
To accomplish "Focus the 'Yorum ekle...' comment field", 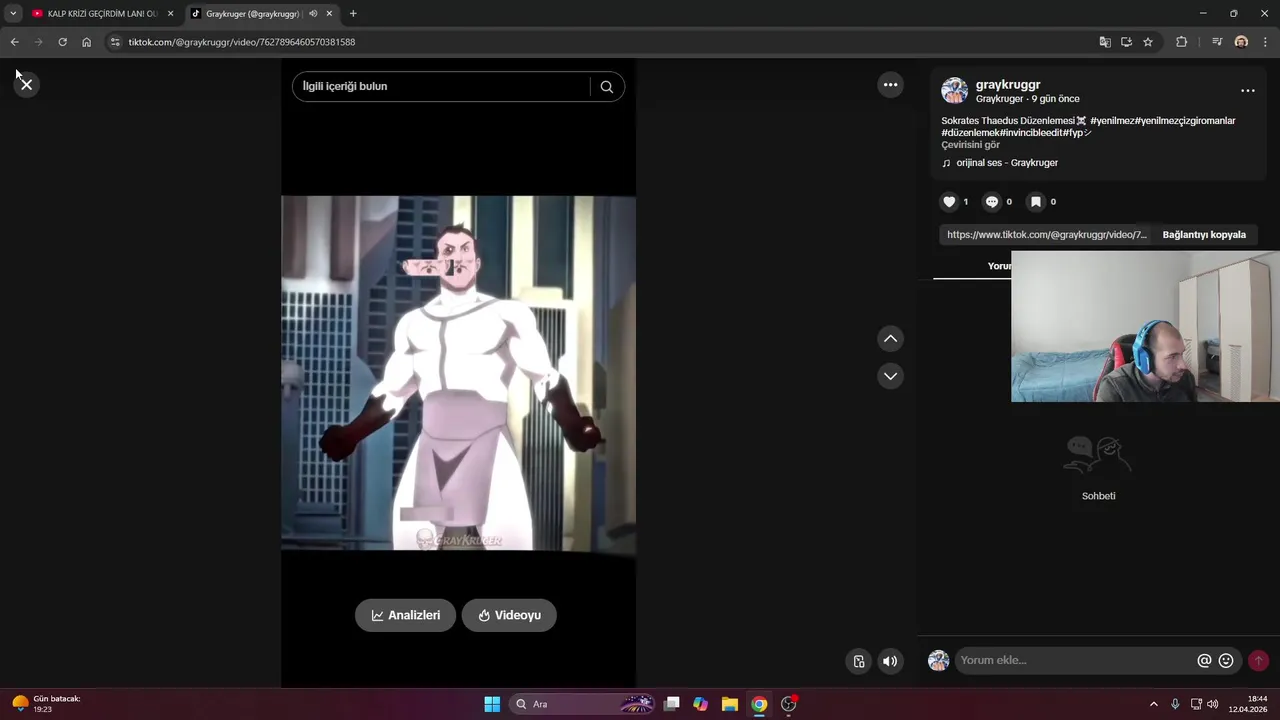I will pos(1075,660).
